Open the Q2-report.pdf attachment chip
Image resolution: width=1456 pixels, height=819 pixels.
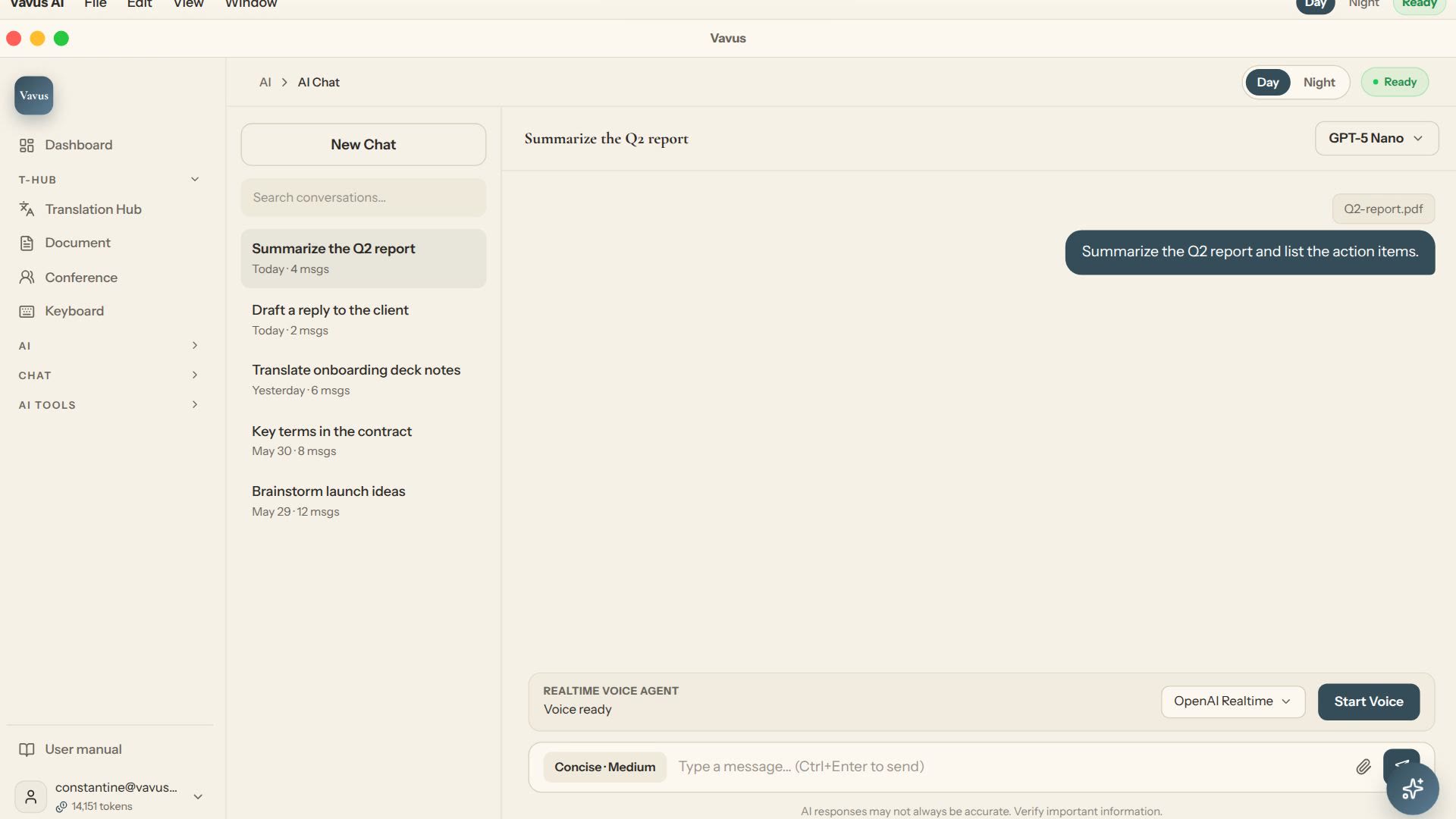pyautogui.click(x=1383, y=209)
